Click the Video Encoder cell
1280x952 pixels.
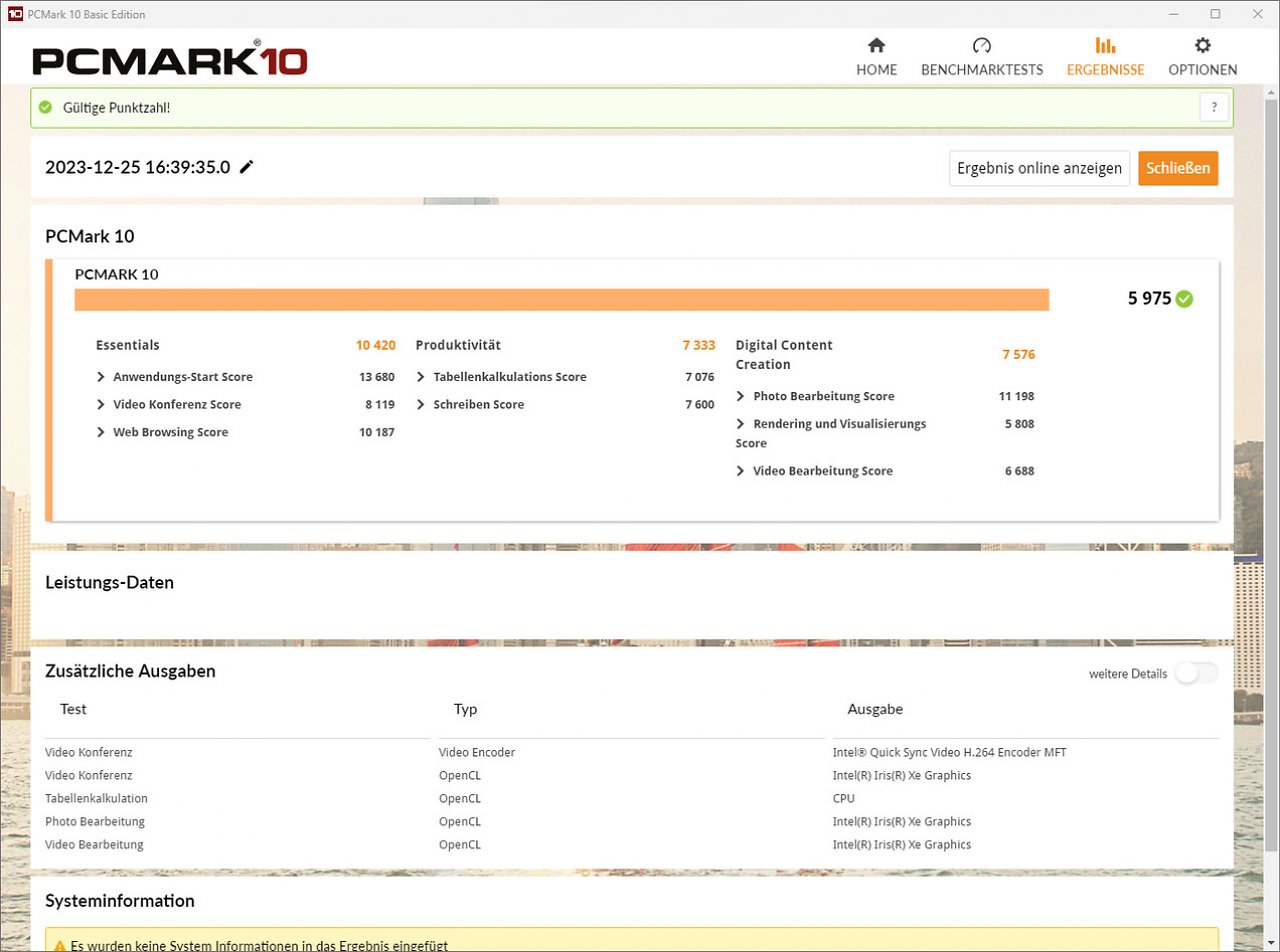[477, 752]
